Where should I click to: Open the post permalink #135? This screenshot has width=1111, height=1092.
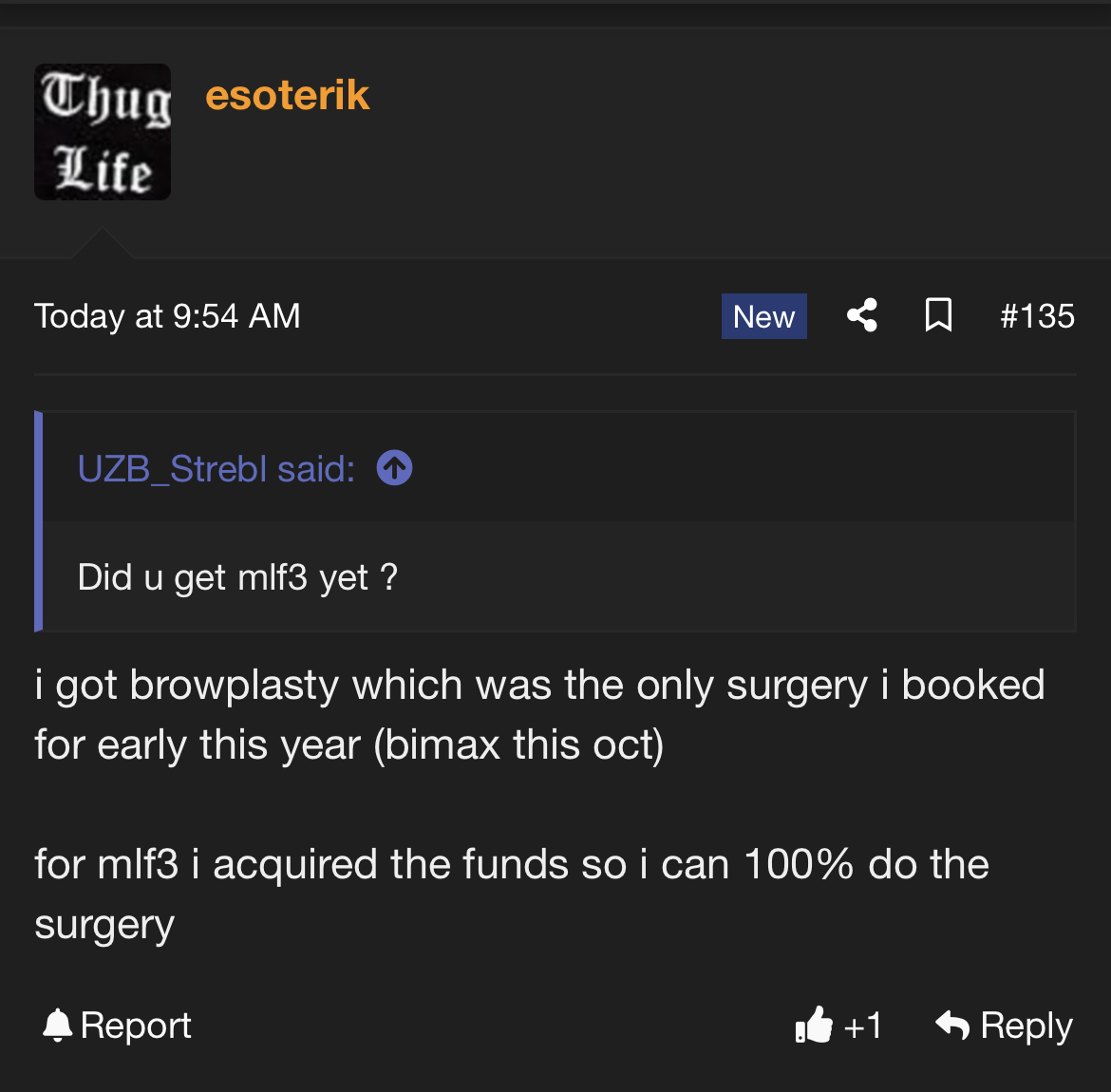pos(1037,316)
